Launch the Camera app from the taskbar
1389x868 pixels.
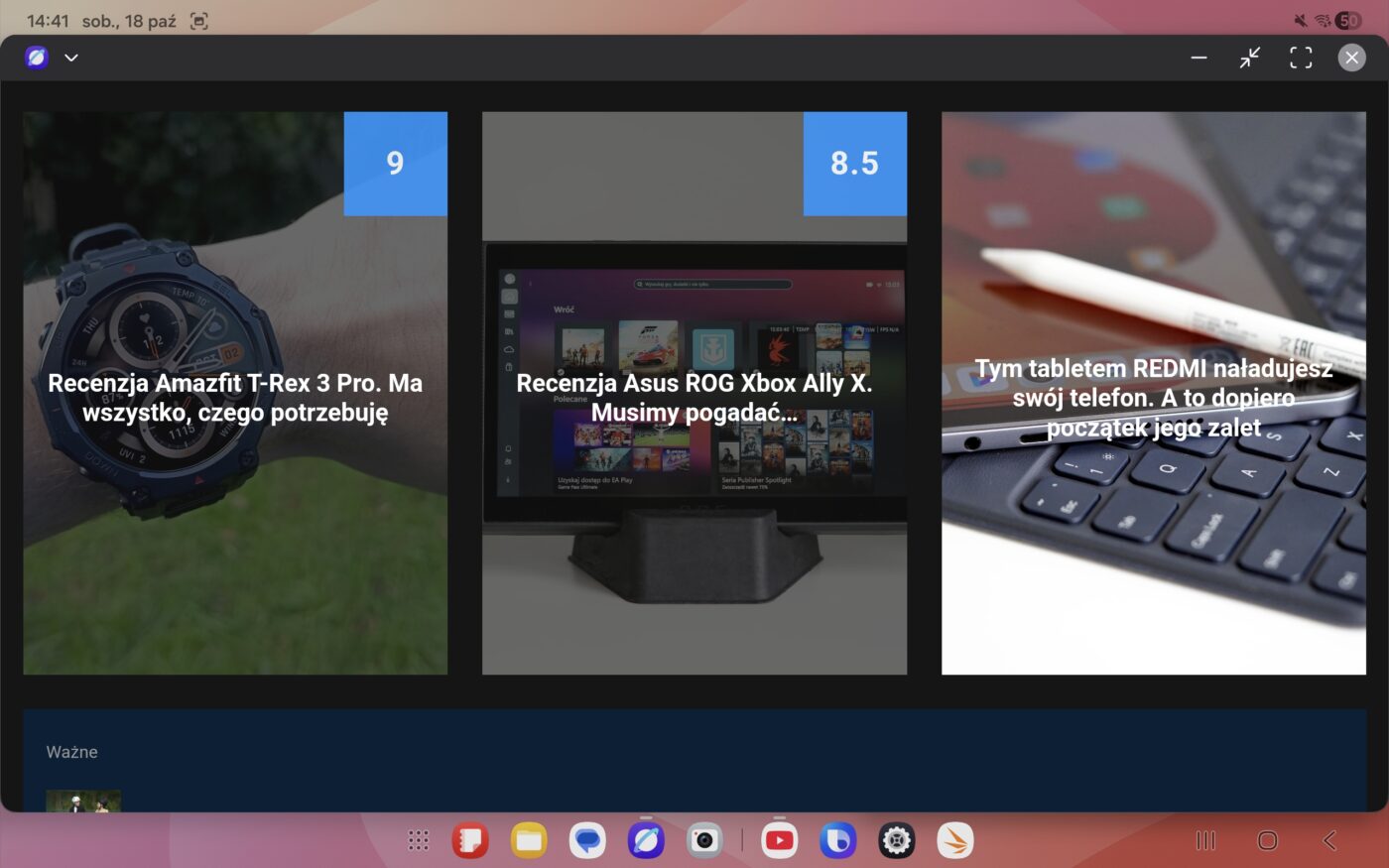704,841
